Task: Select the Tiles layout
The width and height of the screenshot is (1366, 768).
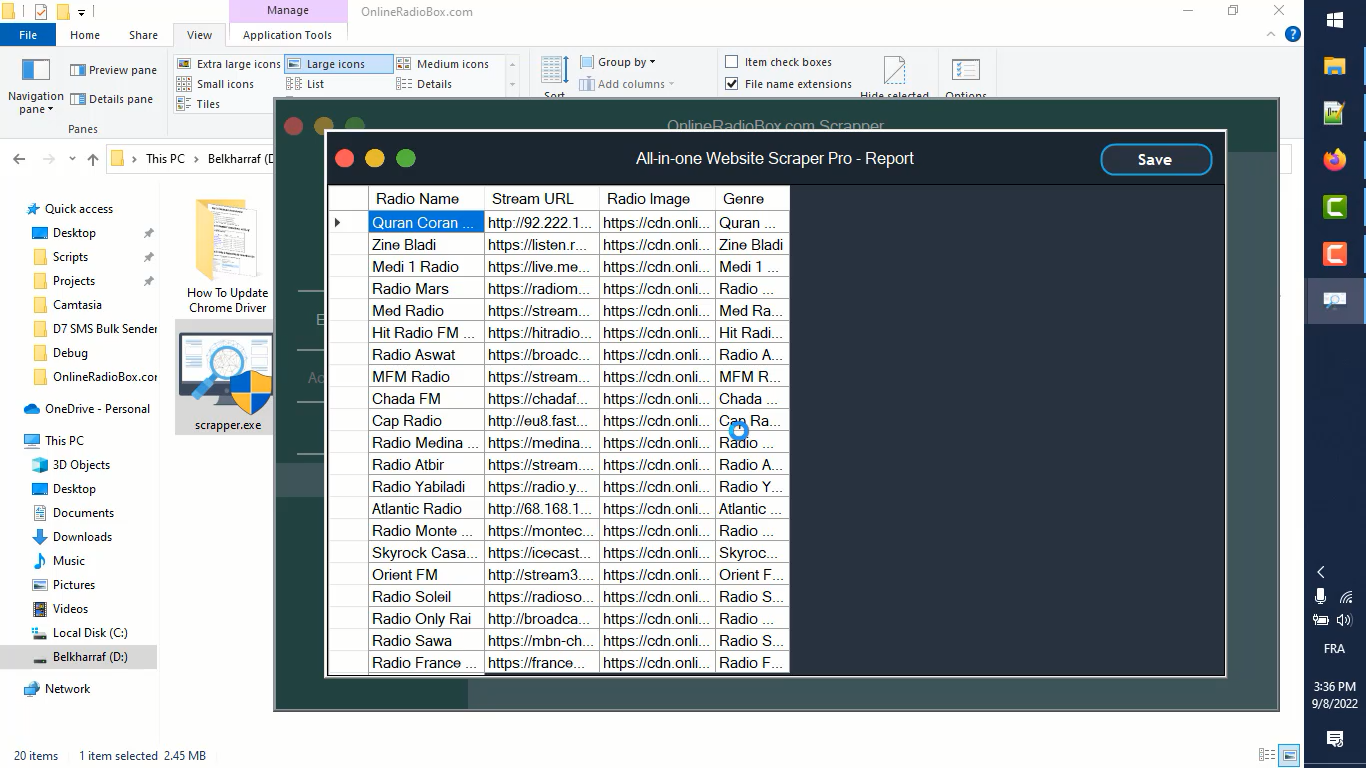Action: pos(199,104)
